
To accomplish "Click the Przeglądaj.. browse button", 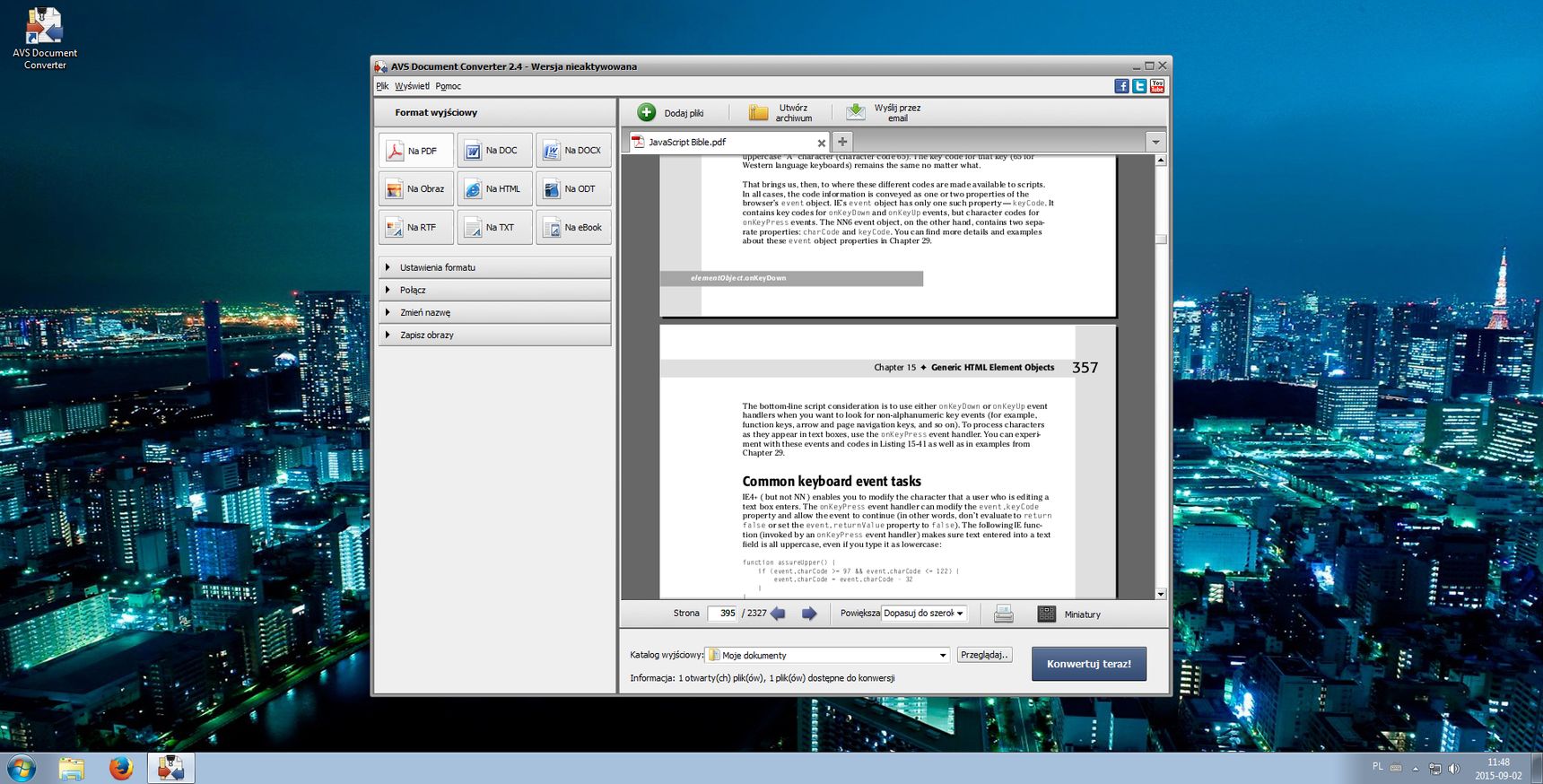I will [x=985, y=655].
